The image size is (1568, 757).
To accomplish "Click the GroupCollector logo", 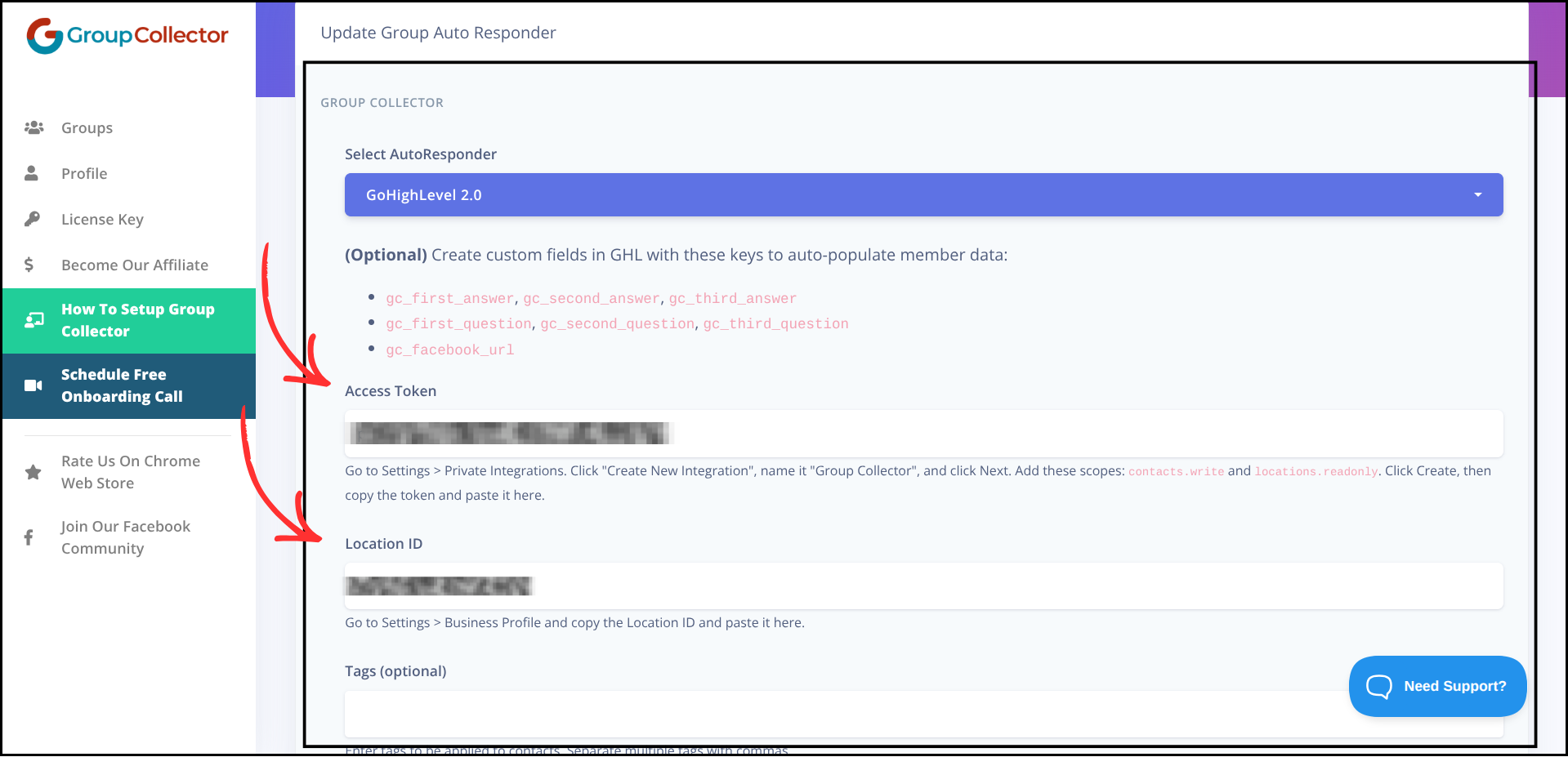I will tap(127, 35).
